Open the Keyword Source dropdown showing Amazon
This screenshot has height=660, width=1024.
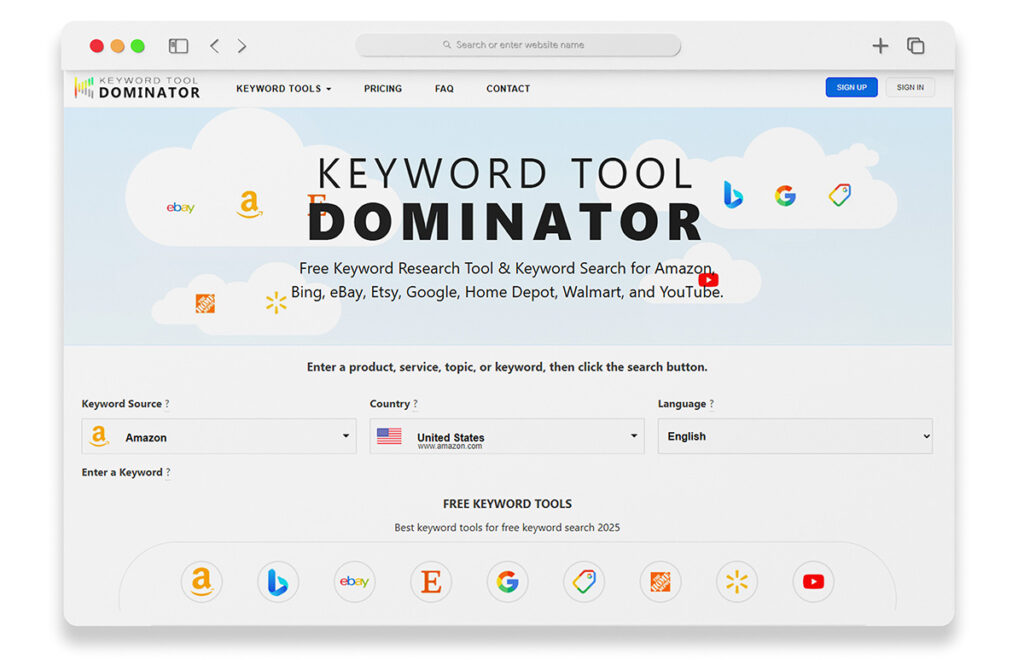coord(219,436)
